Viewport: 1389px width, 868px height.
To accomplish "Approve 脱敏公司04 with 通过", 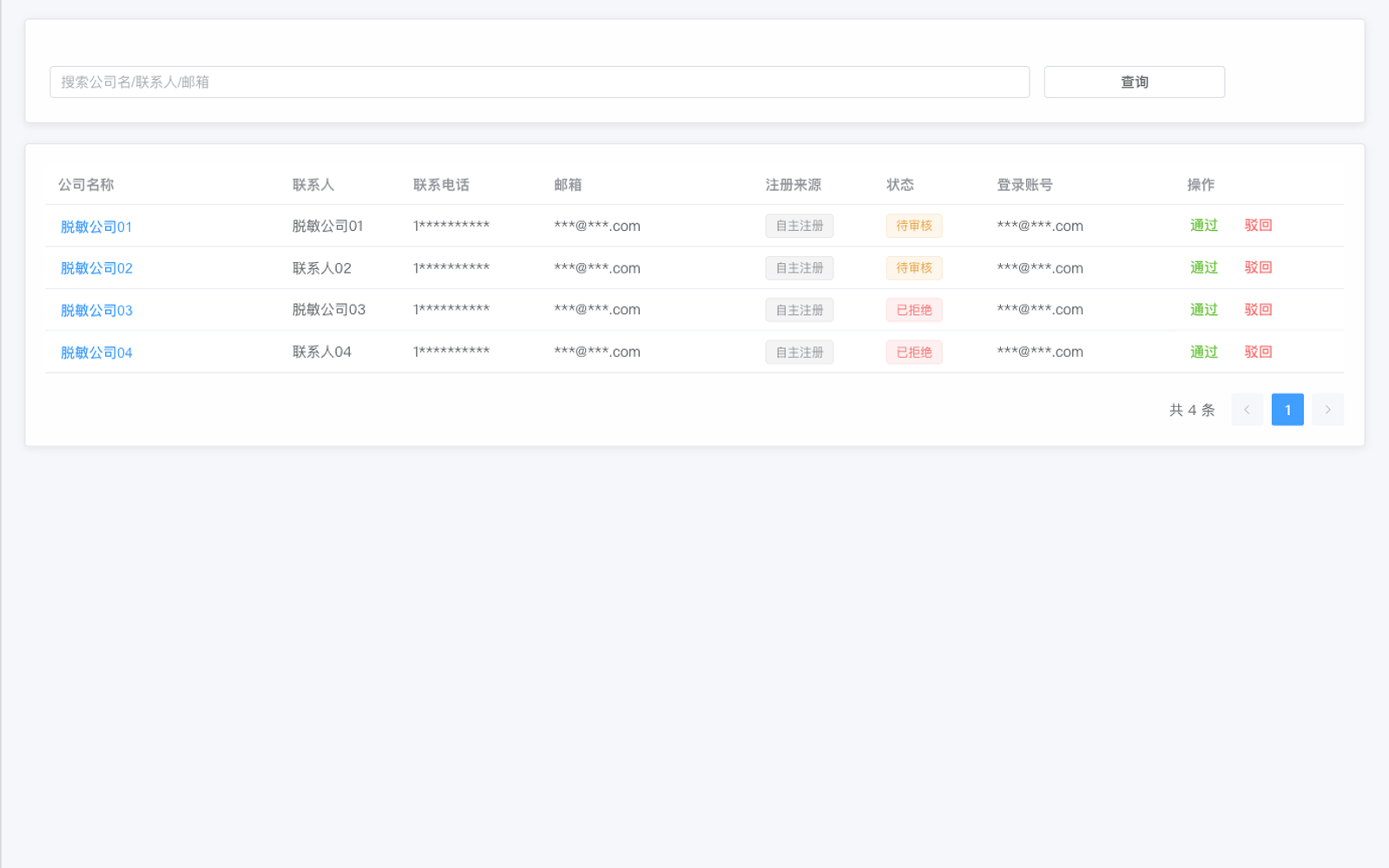I will tap(1203, 352).
